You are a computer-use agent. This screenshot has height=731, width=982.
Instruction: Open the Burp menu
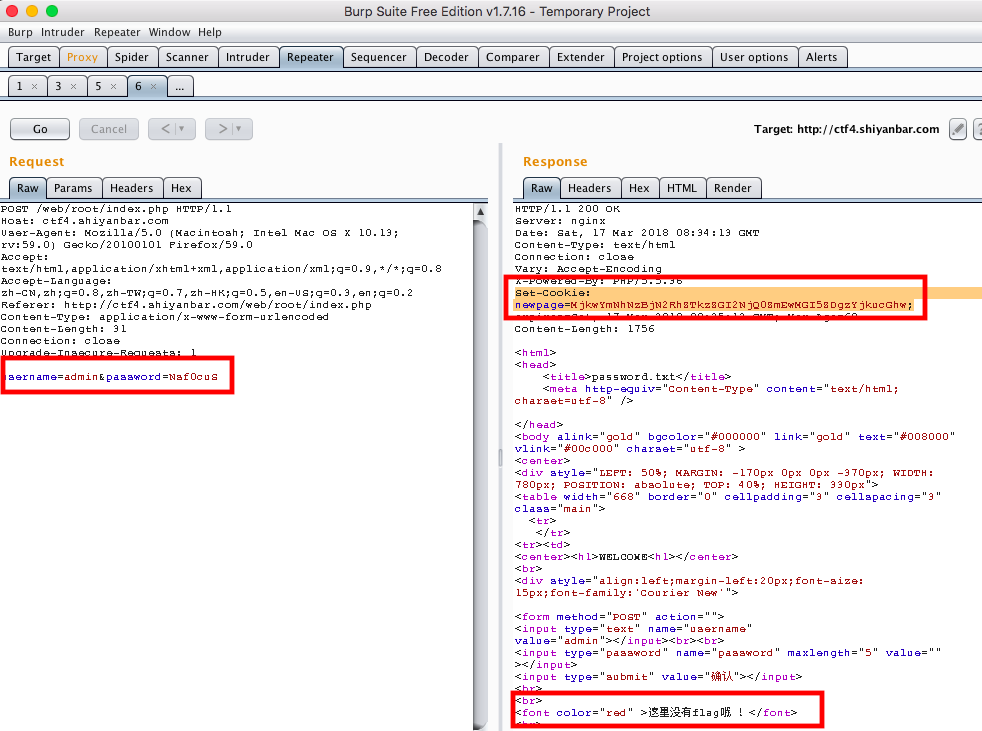tap(20, 32)
